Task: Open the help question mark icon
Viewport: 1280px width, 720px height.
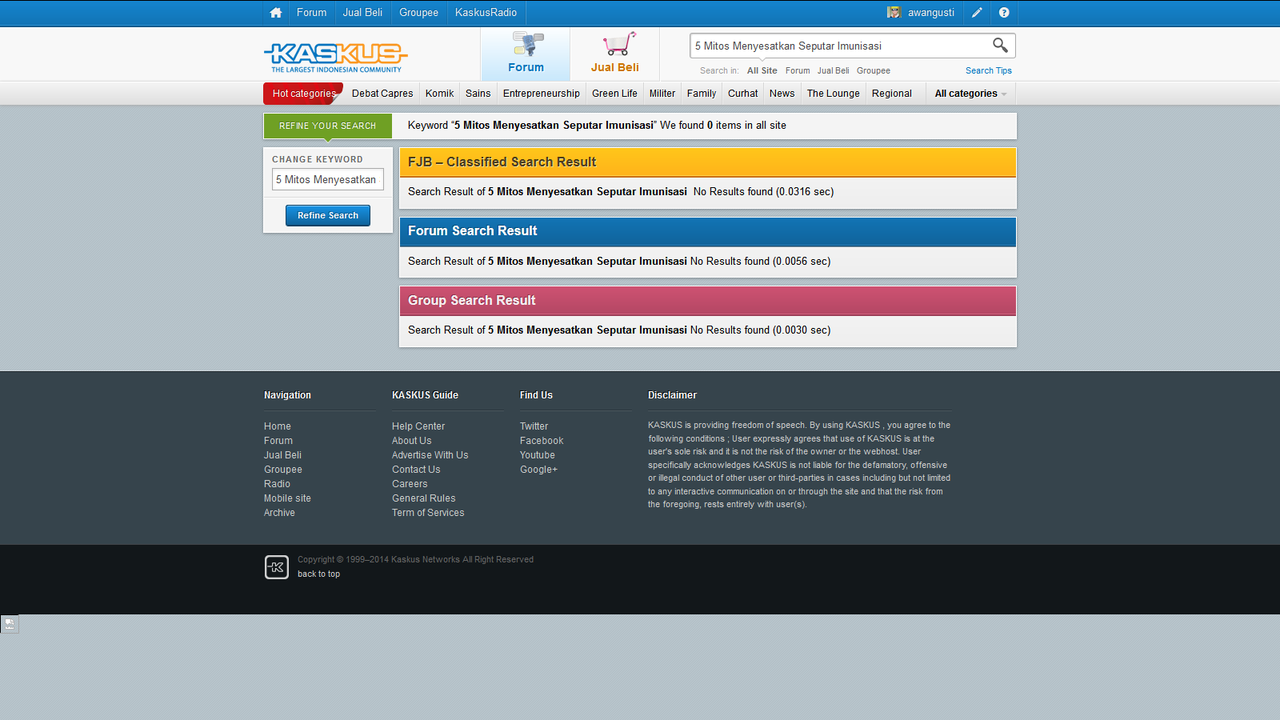Action: pyautogui.click(x=1004, y=13)
